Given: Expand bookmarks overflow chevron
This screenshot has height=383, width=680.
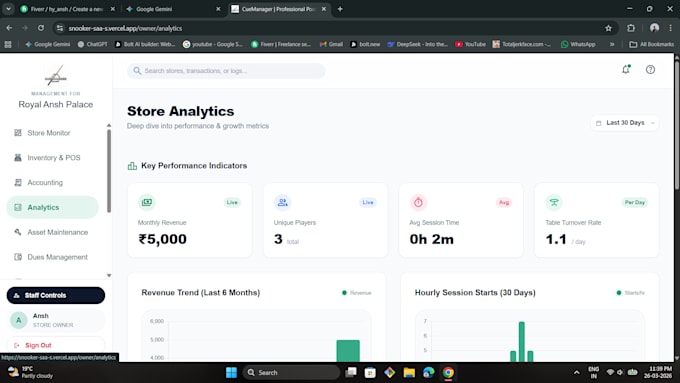Looking at the screenshot, I should [x=612, y=44].
